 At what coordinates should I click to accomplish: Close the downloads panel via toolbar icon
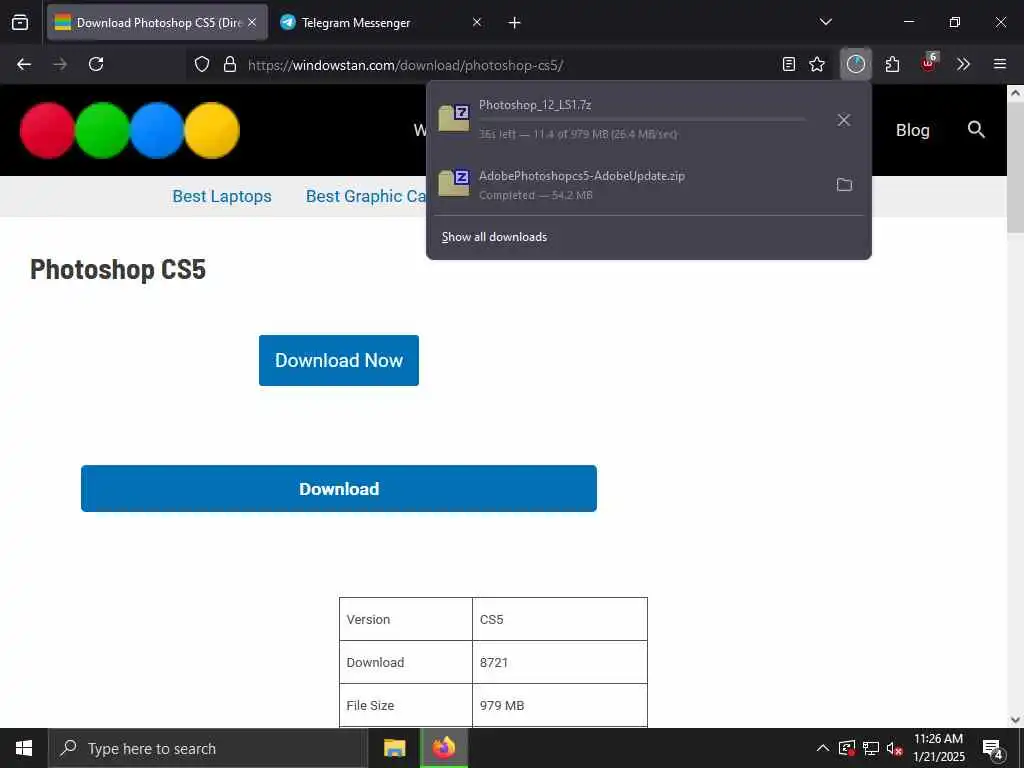856,64
